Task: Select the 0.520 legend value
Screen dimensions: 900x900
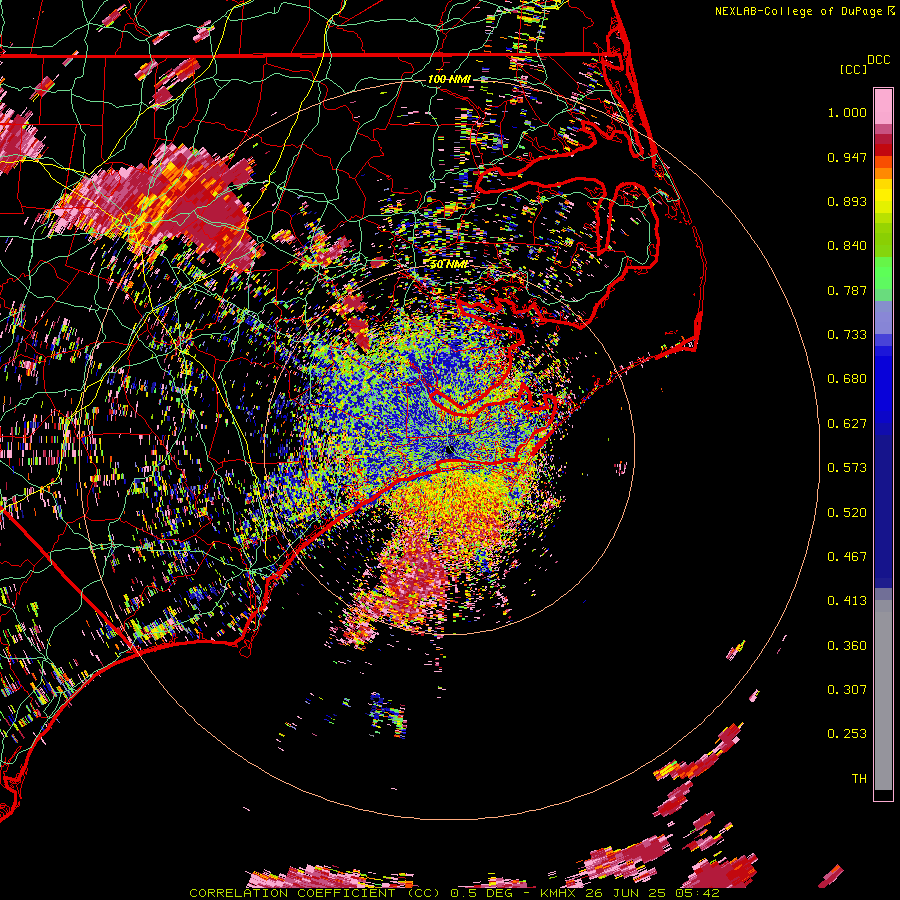Action: 847,513
